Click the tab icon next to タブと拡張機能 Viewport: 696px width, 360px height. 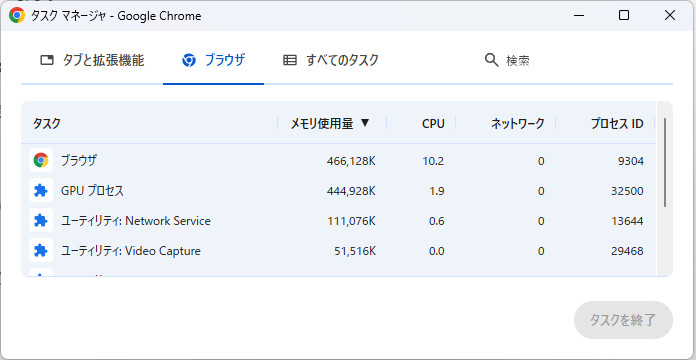[x=47, y=60]
